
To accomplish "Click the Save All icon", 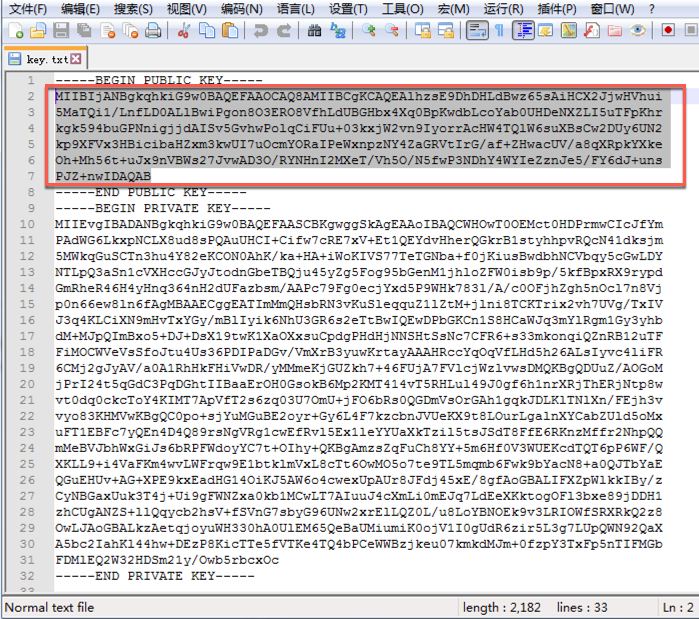I will point(84,30).
